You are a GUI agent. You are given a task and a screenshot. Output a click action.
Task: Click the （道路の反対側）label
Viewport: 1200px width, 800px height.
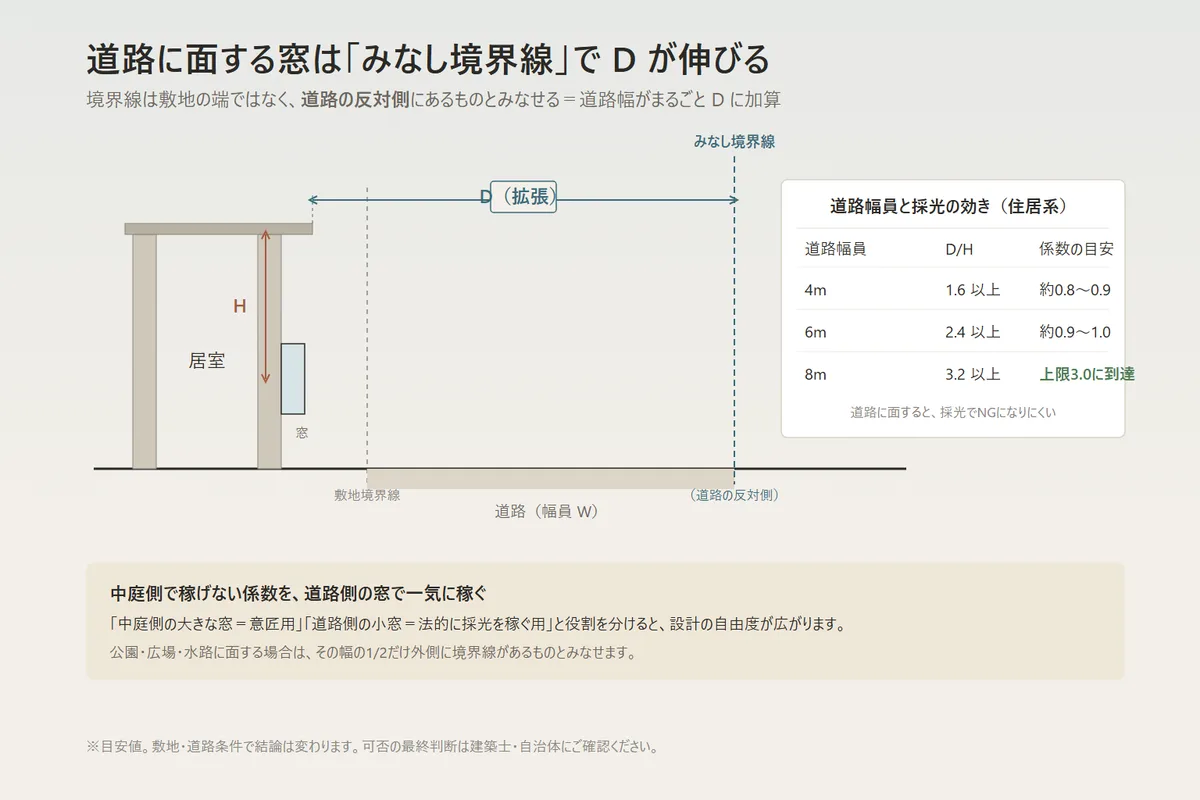click(734, 495)
